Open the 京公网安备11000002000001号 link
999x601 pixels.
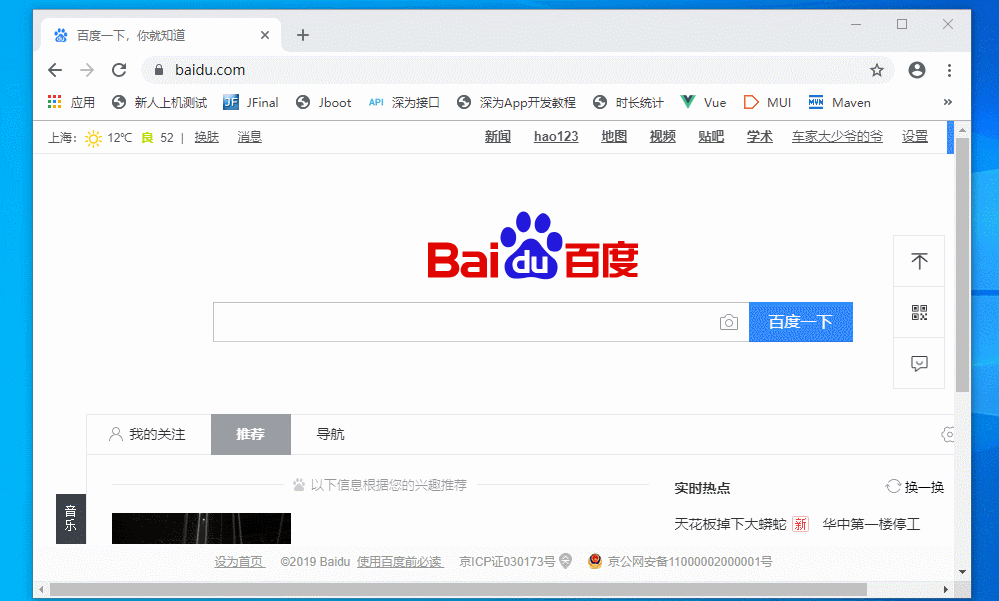pyautogui.click(x=689, y=561)
